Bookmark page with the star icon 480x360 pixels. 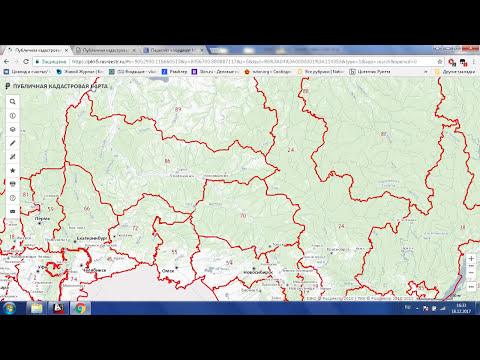[x=440, y=62]
